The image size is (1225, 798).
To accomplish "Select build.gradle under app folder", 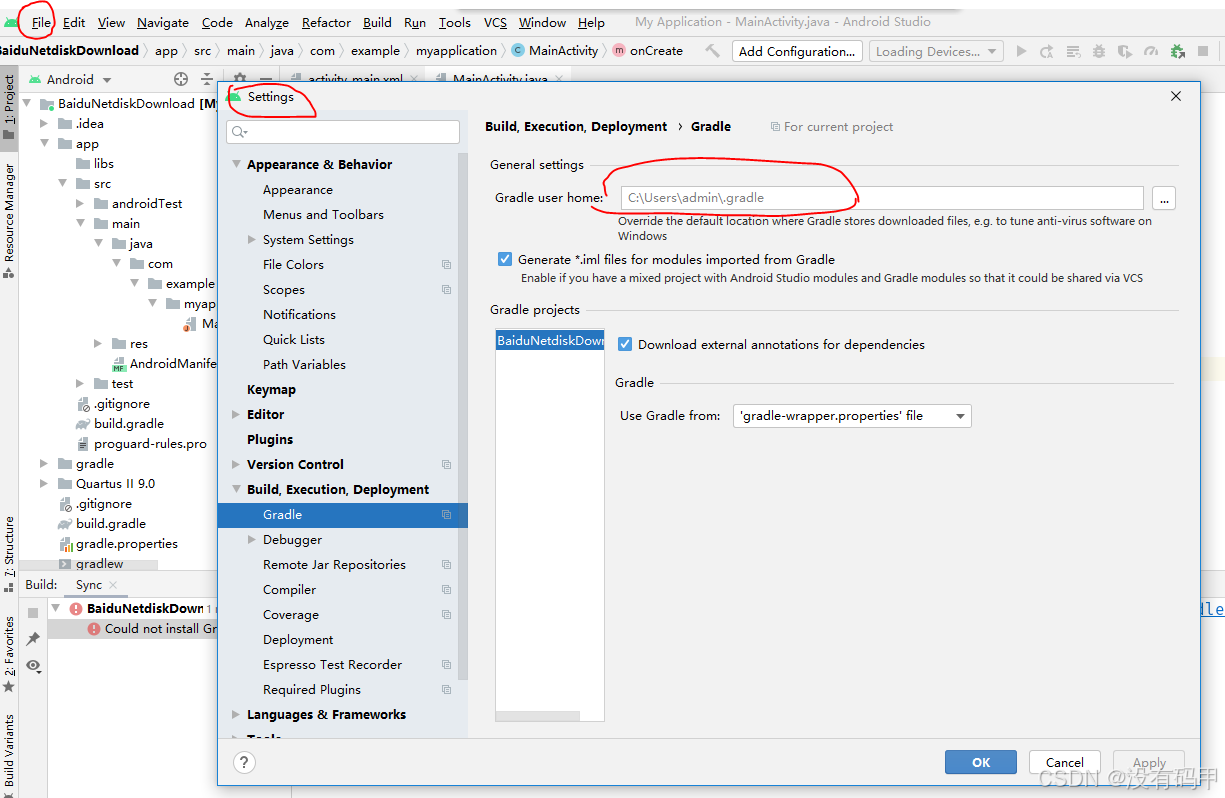I will 128,424.
